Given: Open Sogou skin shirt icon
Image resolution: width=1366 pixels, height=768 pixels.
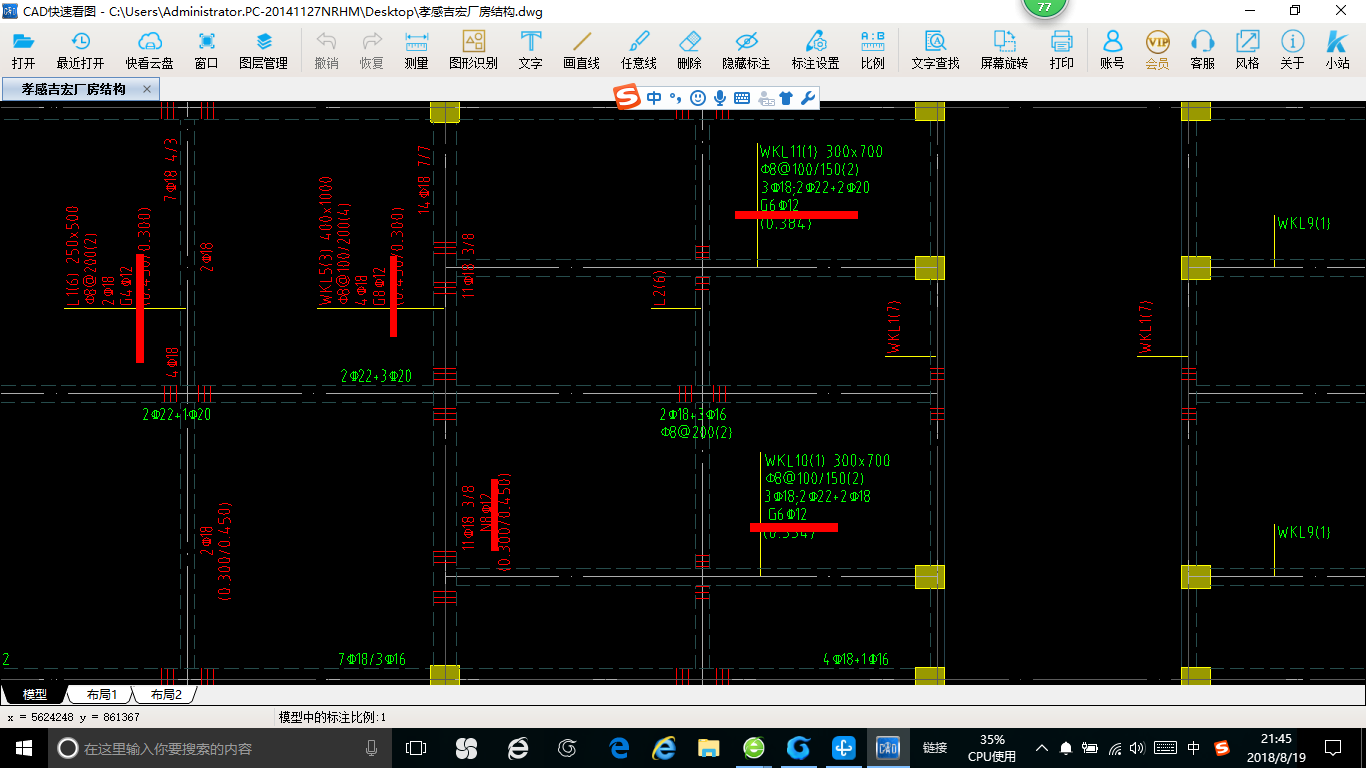Looking at the screenshot, I should coord(786,98).
